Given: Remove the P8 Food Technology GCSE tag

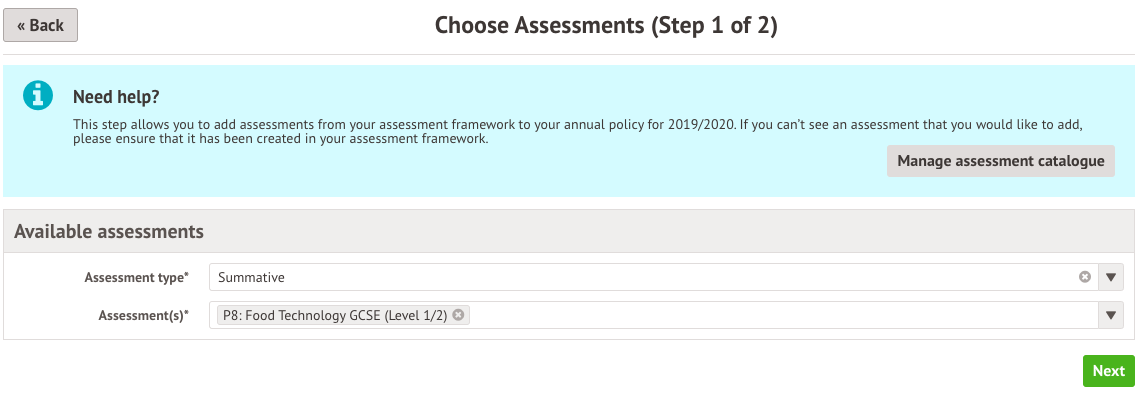Looking at the screenshot, I should (458, 315).
